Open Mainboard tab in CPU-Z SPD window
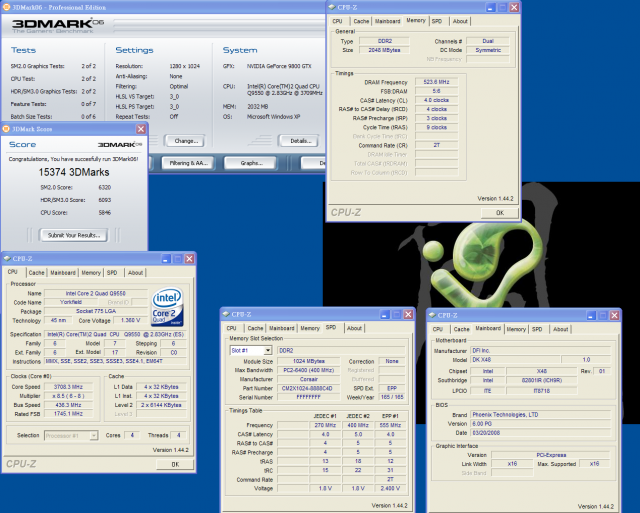The image size is (640, 513). click(282, 328)
